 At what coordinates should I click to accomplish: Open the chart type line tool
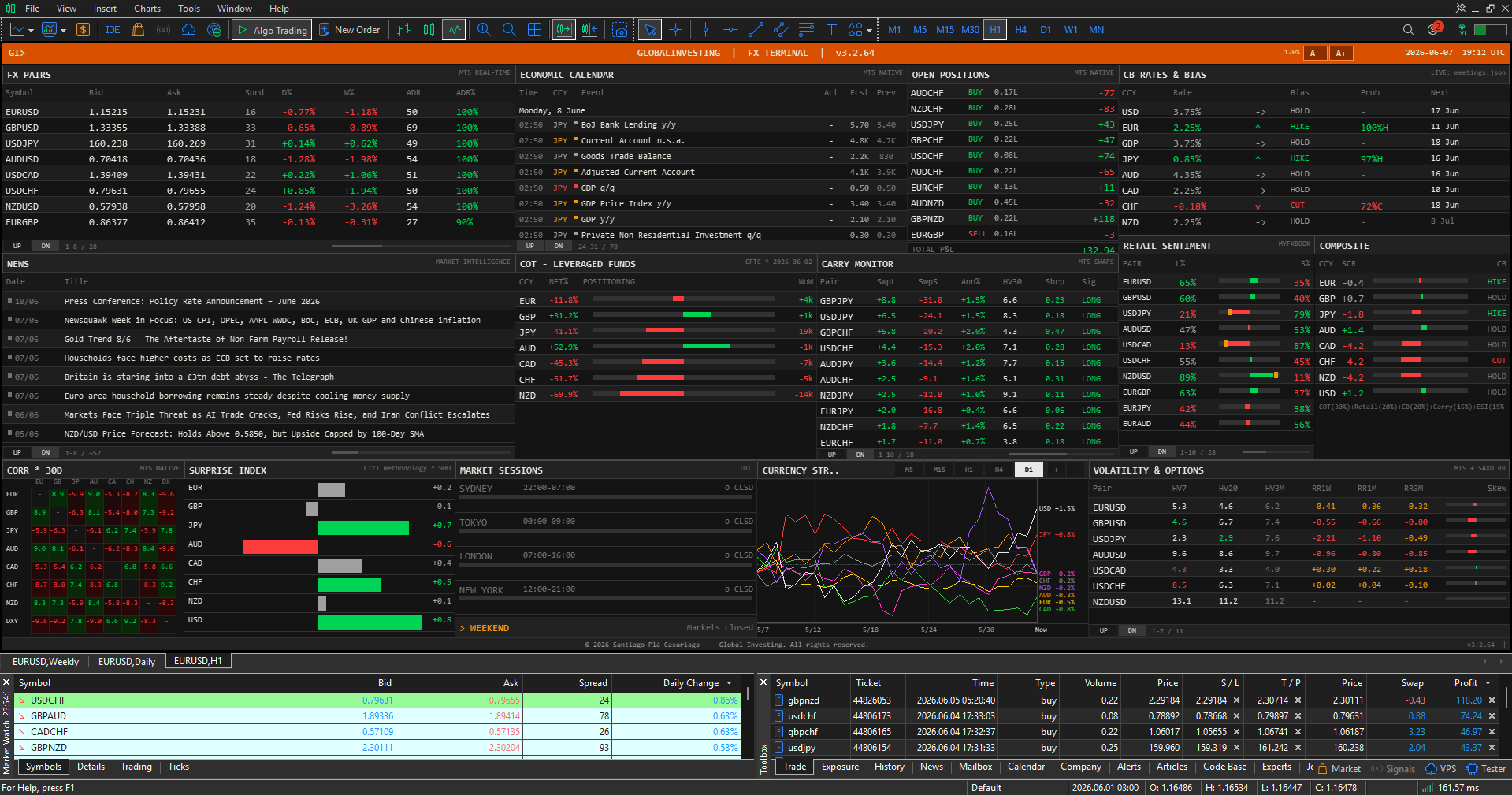click(17, 30)
